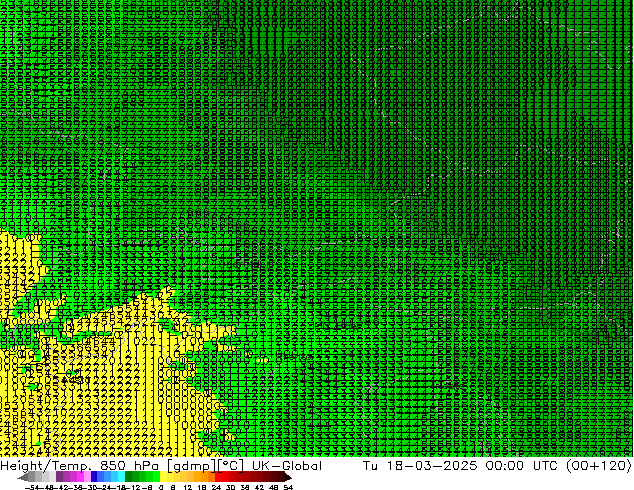Image resolution: width=634 pixels, height=490 pixels.
Task: Click the '(00+120)' forecast offset text
Action: click(599, 466)
